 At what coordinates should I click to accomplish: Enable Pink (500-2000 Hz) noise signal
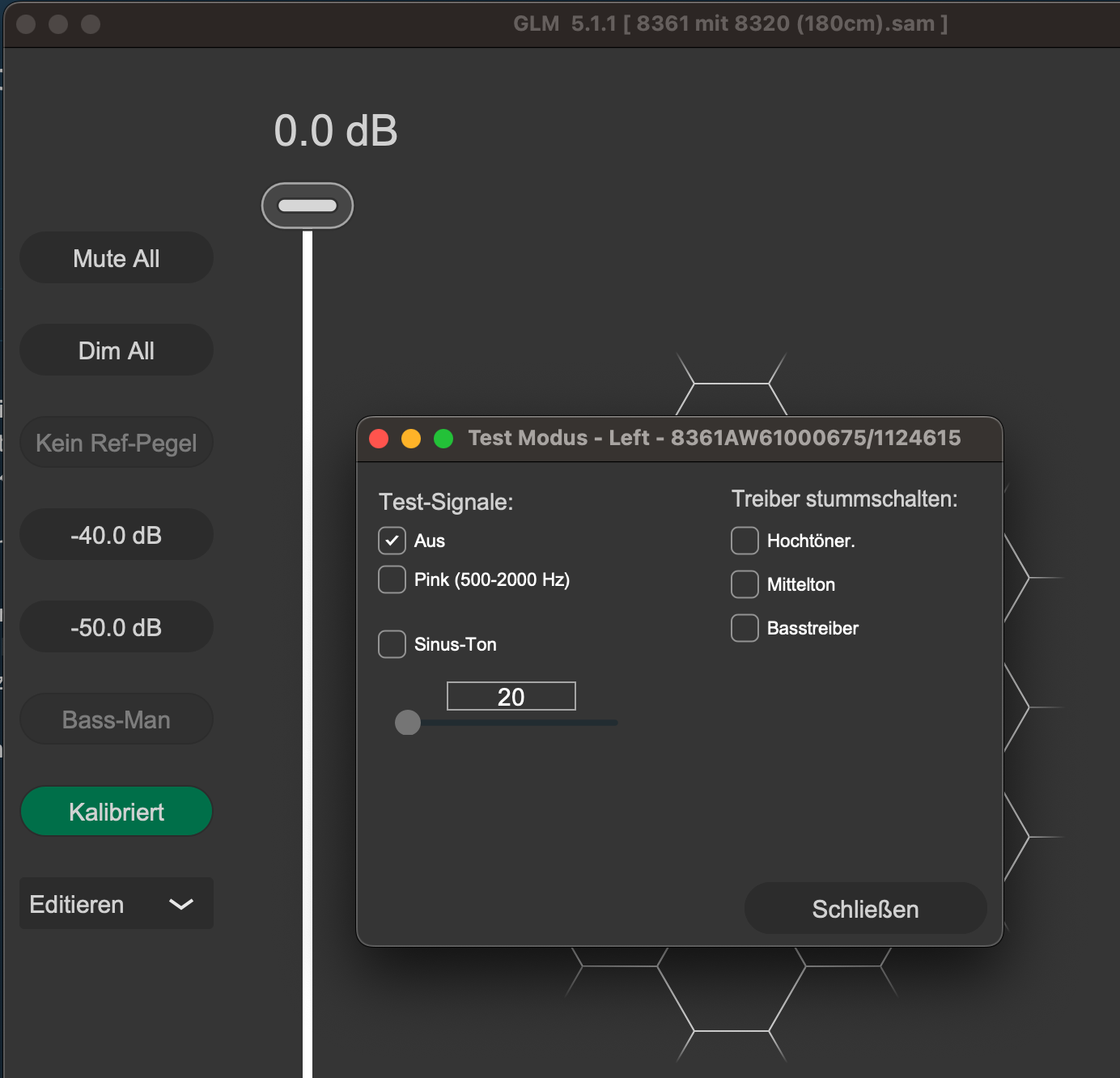click(392, 579)
